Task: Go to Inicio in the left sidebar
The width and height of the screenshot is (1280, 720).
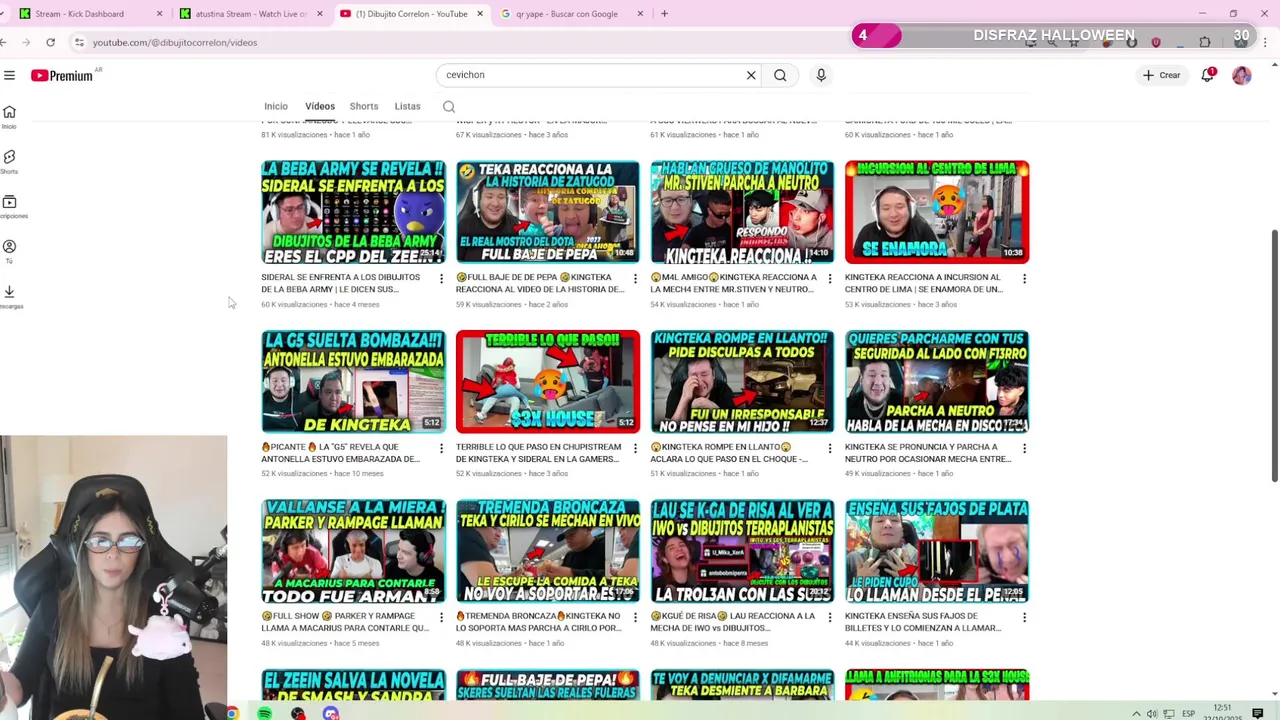Action: tap(9, 116)
